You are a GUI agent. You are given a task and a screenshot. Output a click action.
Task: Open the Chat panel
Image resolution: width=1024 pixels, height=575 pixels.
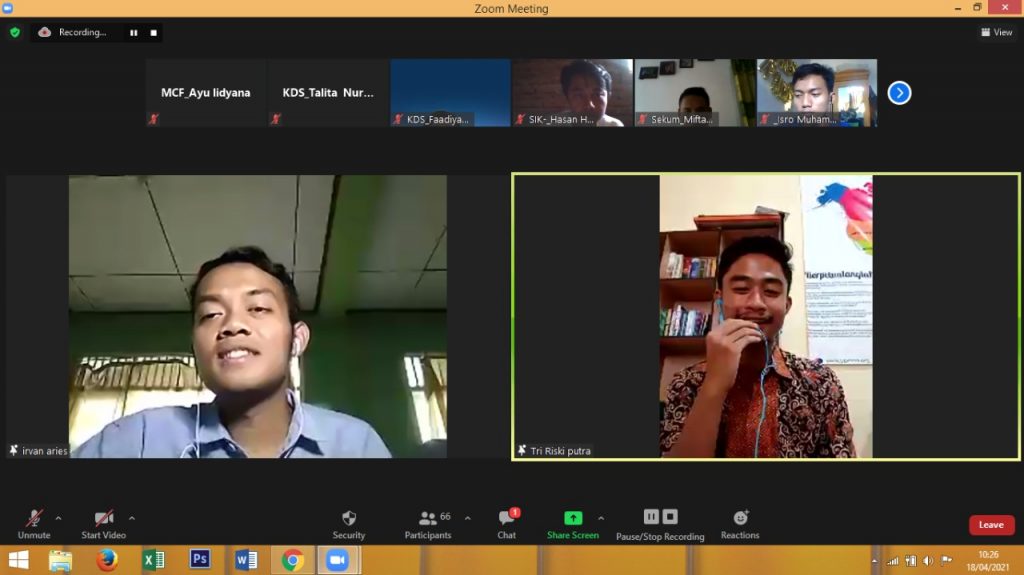tap(507, 518)
